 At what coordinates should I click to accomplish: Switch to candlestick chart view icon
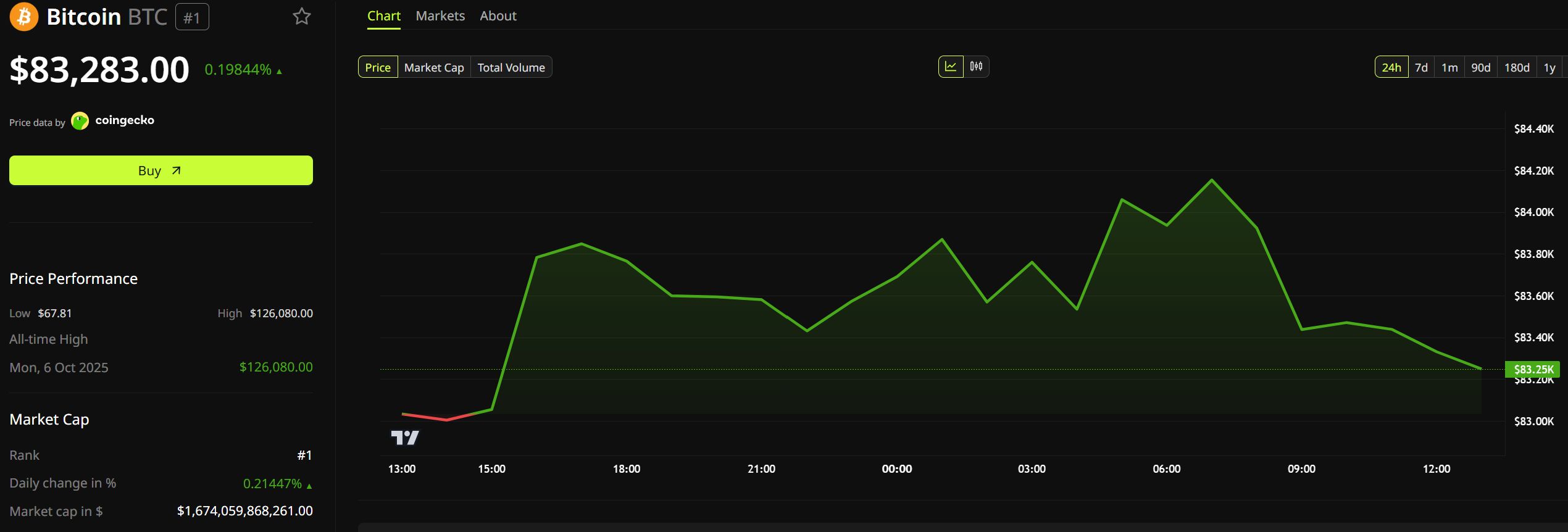pos(976,67)
